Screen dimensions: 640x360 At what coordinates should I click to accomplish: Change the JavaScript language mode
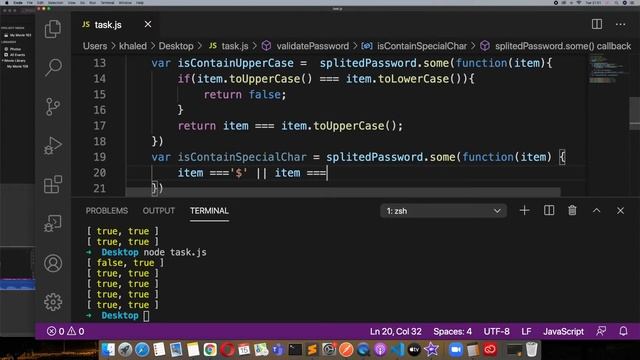pos(563,331)
